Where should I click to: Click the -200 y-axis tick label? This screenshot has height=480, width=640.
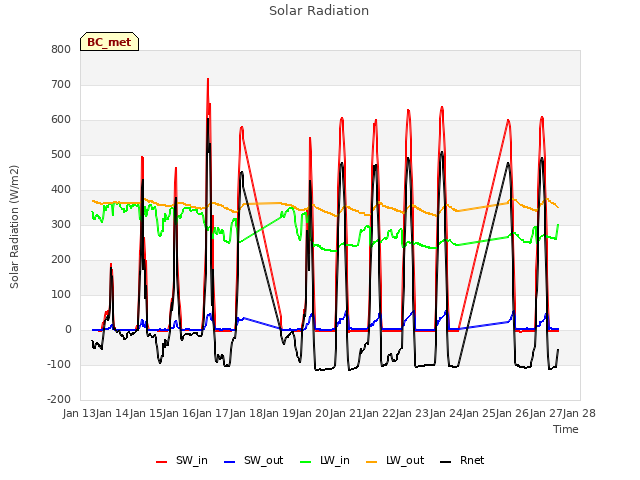[59, 400]
